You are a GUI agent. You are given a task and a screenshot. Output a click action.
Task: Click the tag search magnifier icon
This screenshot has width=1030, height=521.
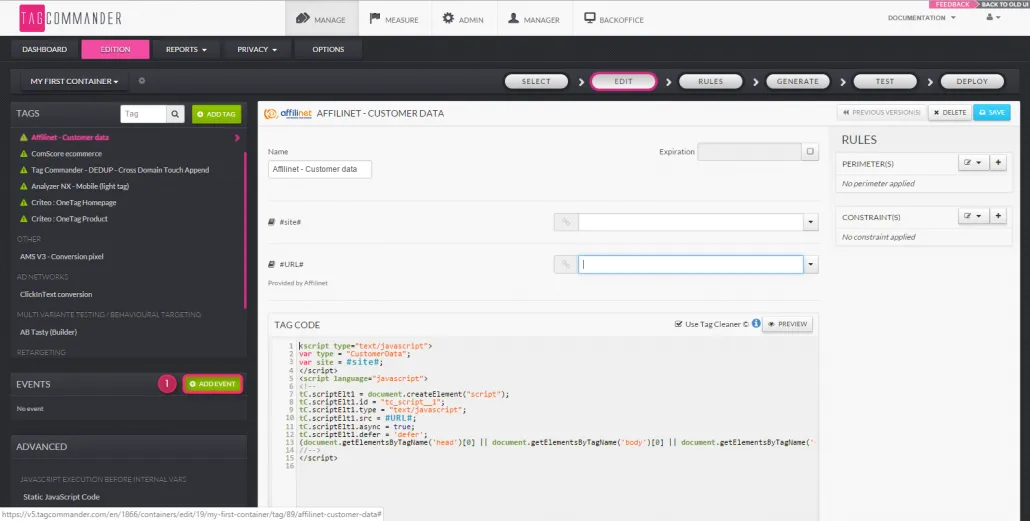click(176, 115)
